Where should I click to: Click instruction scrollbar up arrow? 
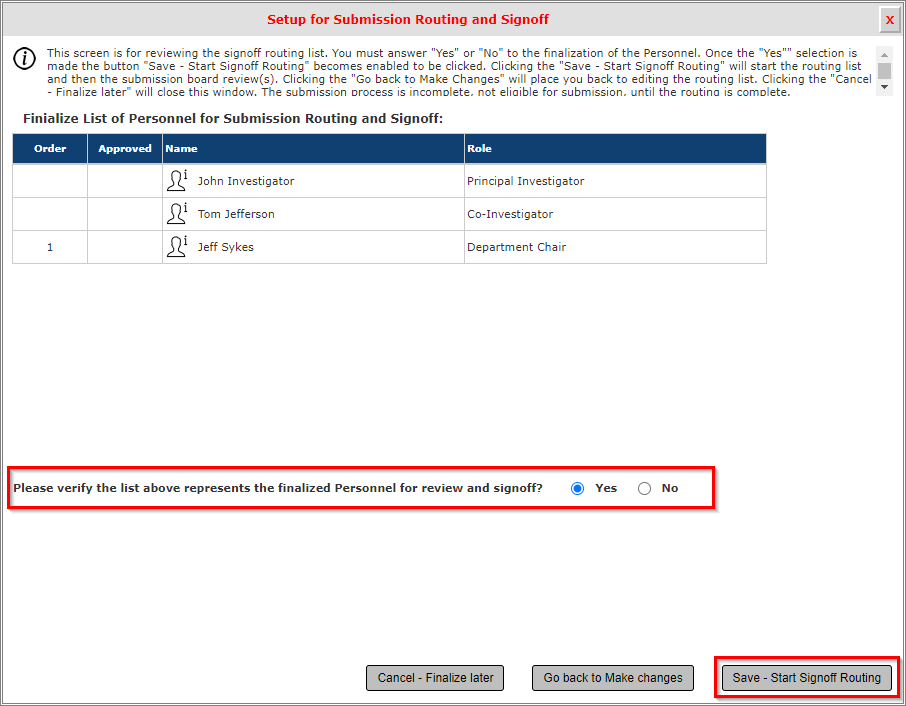884,54
